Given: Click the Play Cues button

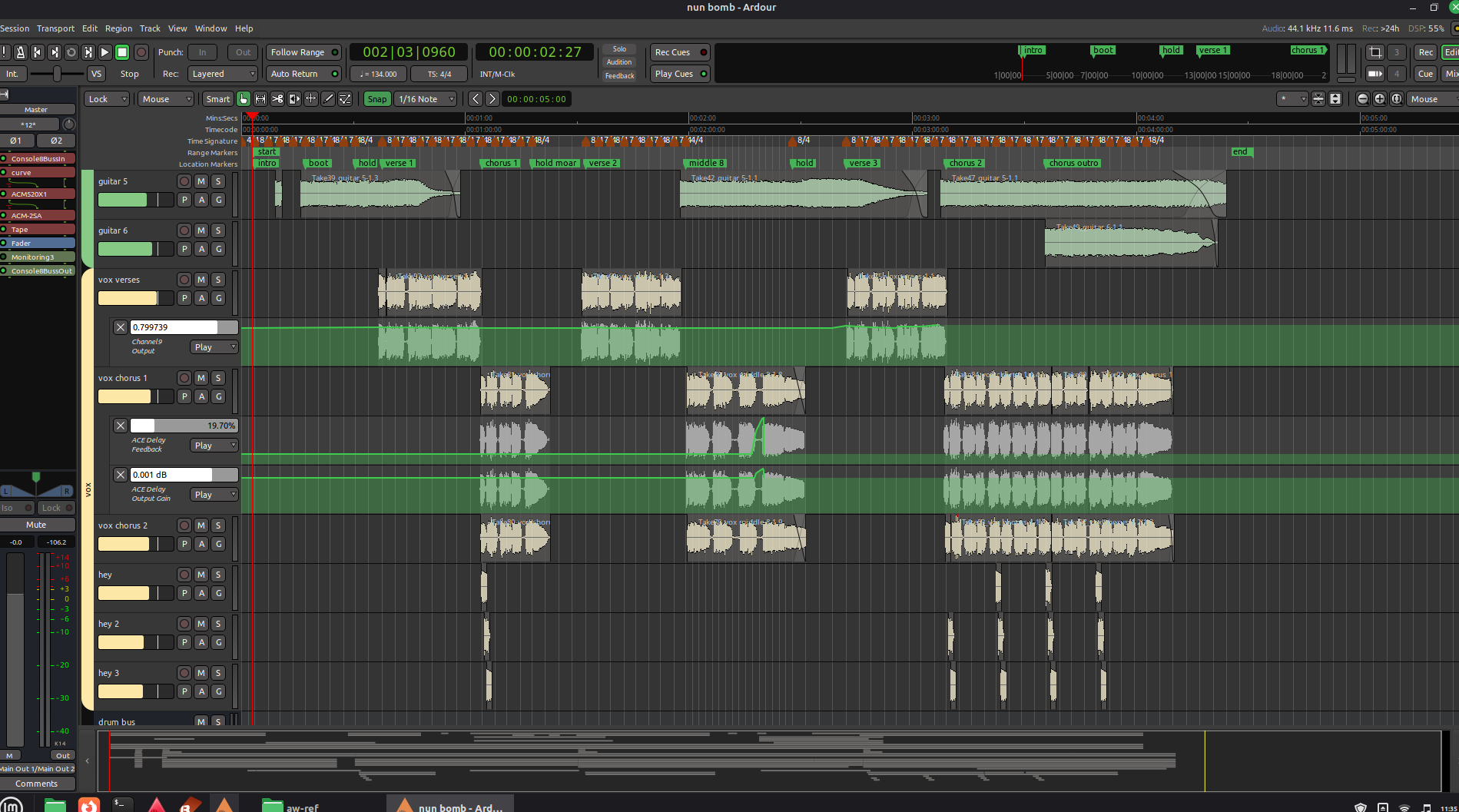Looking at the screenshot, I should pyautogui.click(x=680, y=74).
